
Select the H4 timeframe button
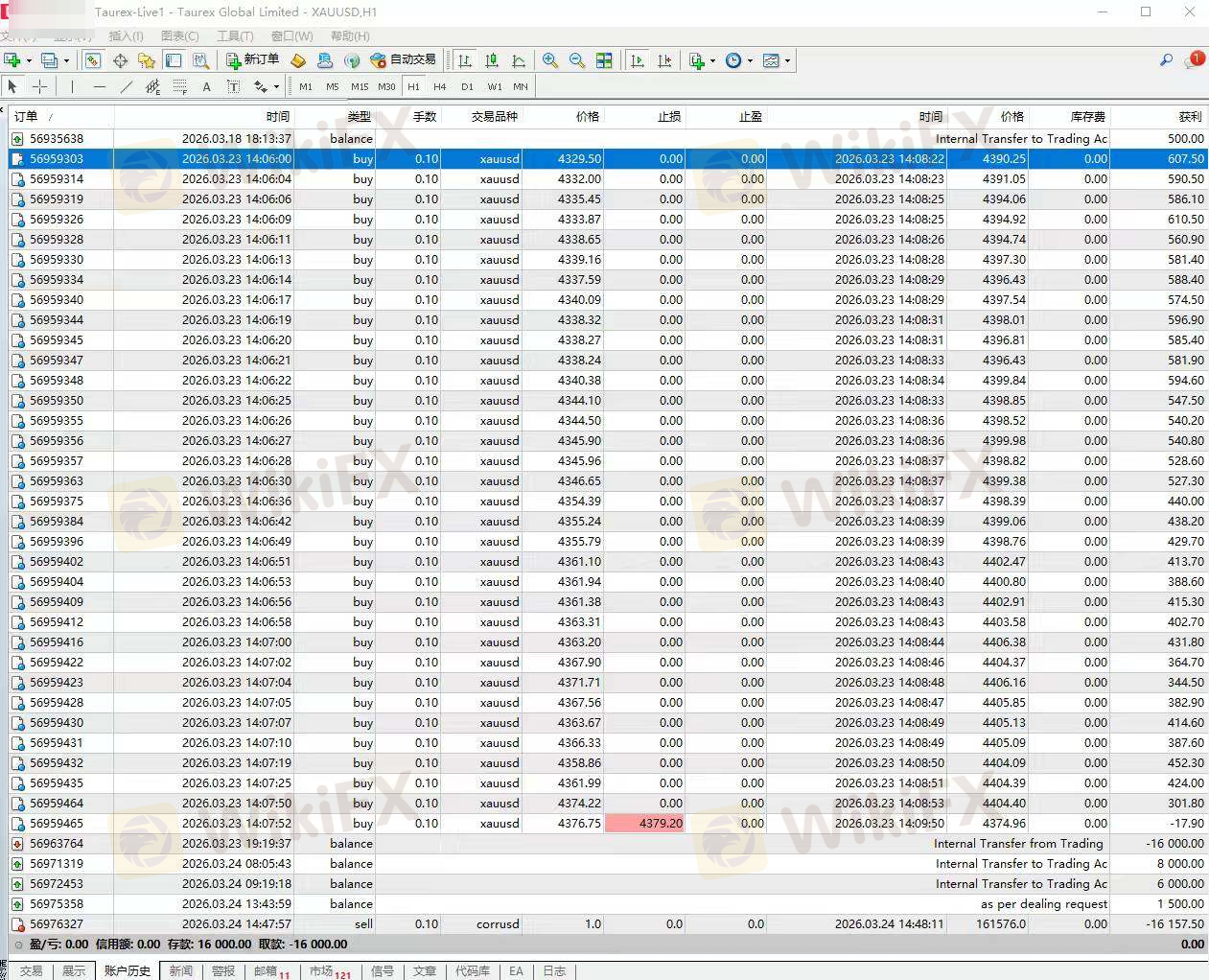click(440, 86)
